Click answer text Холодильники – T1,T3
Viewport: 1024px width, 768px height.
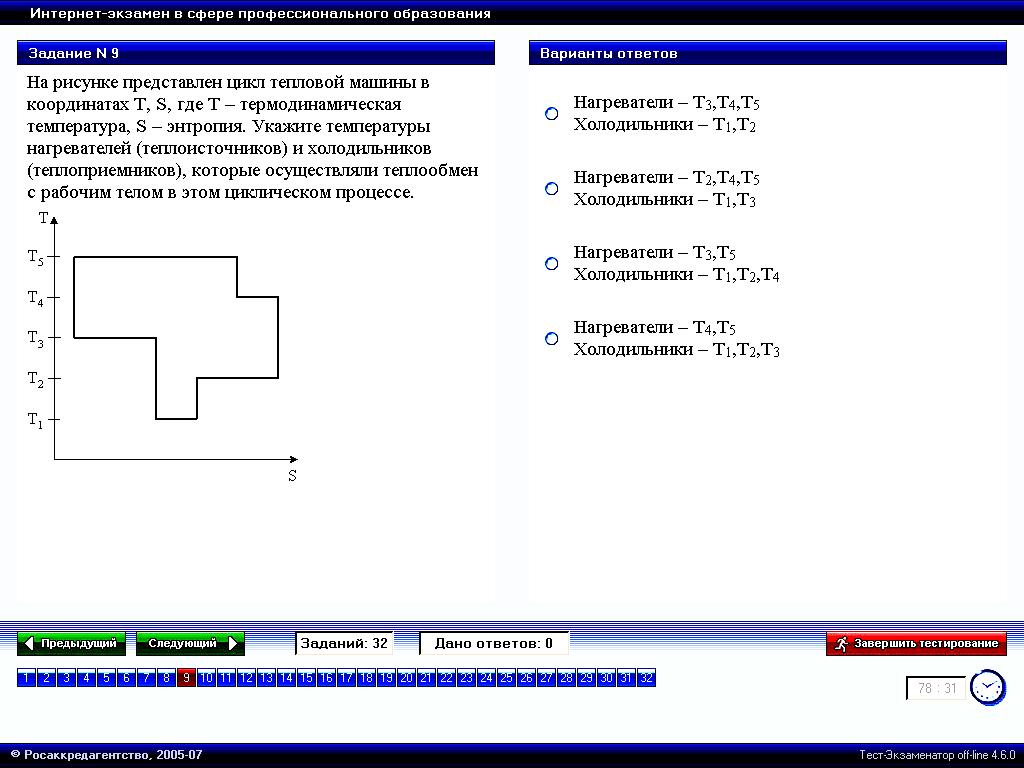pos(665,200)
